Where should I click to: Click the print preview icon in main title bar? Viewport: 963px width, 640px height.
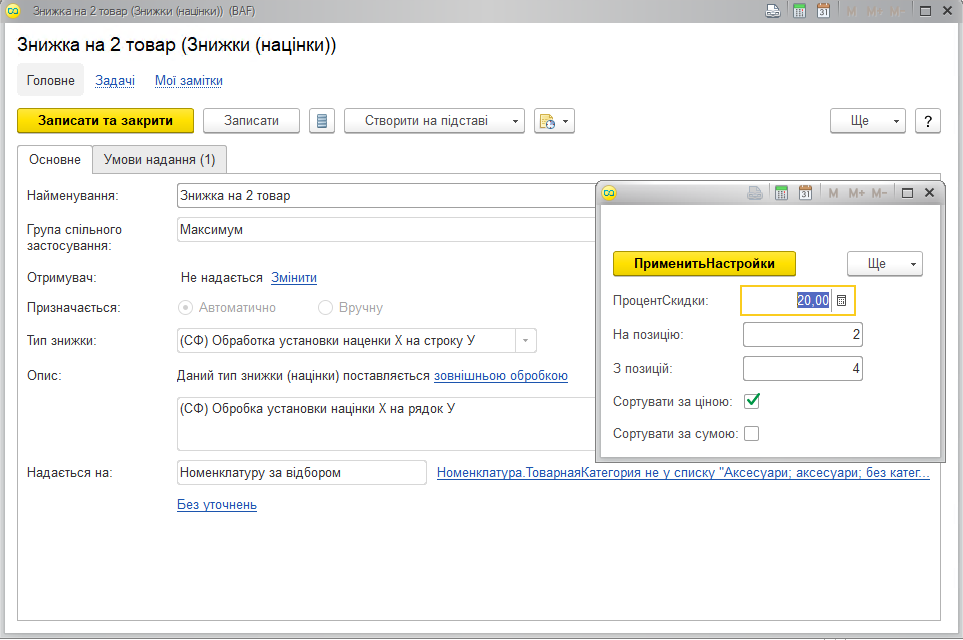(773, 11)
